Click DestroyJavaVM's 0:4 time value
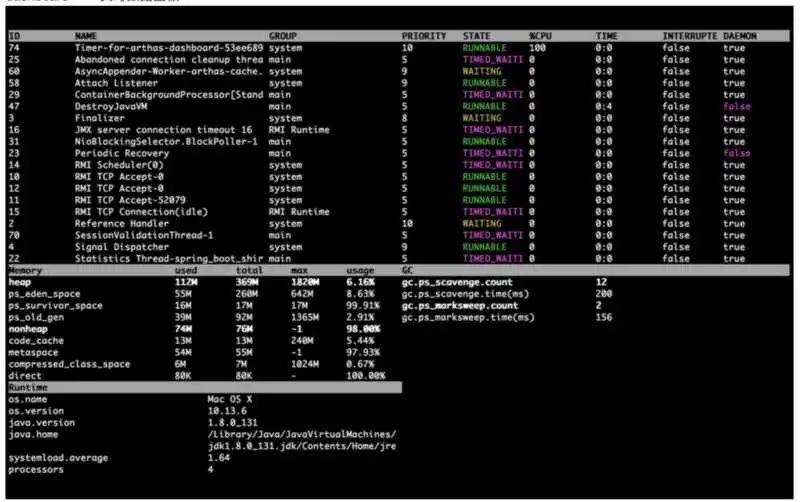Screen dimensions: 800x502 (604, 107)
